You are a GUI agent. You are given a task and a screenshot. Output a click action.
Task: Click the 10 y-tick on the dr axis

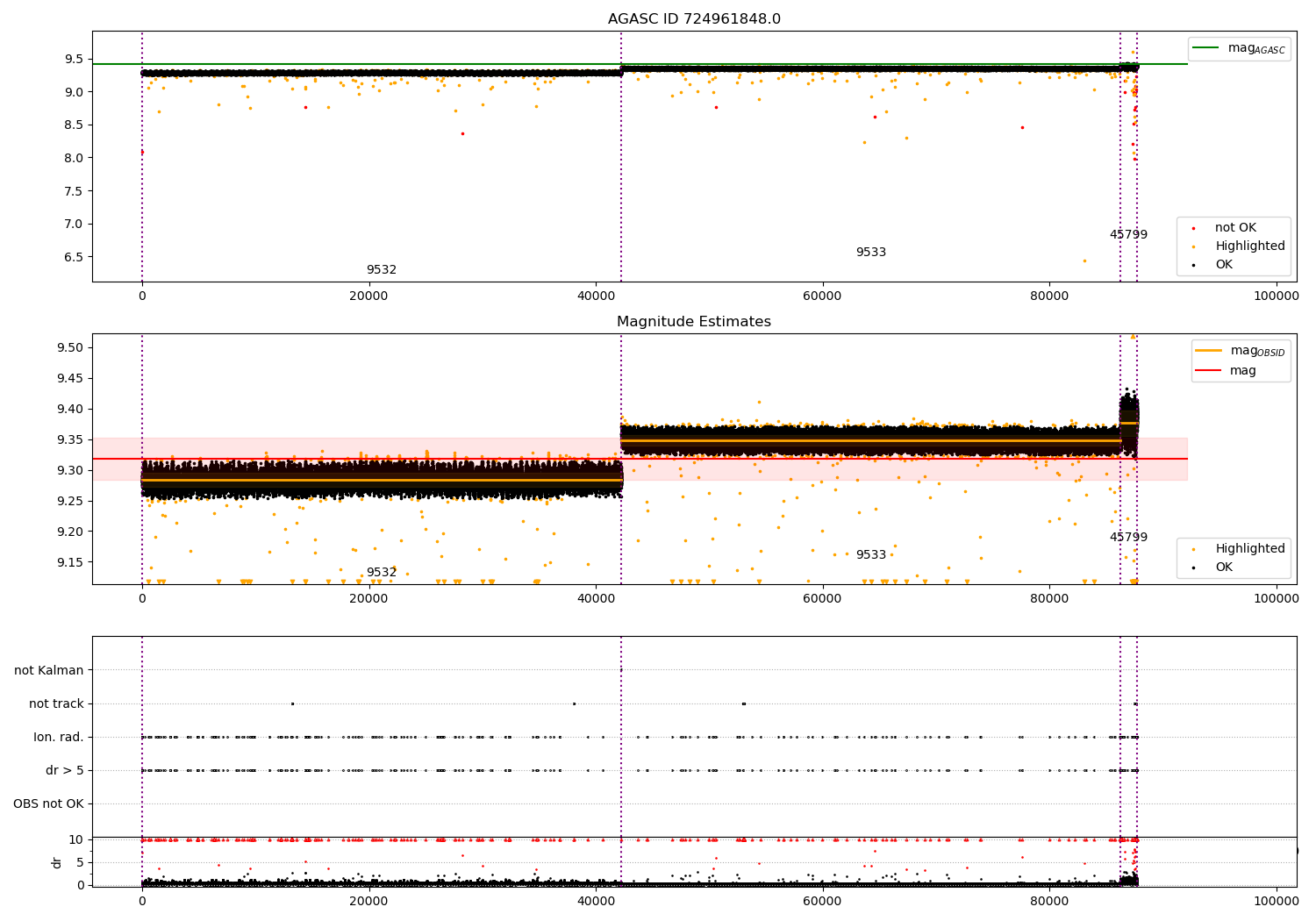76,839
